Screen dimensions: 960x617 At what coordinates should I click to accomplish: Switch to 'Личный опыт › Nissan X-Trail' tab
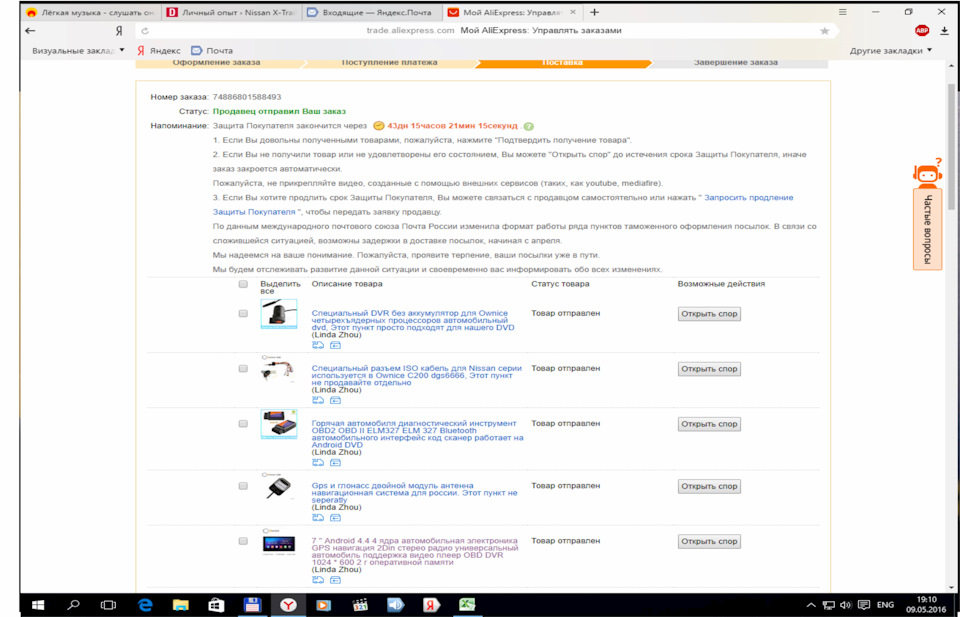(x=232, y=12)
